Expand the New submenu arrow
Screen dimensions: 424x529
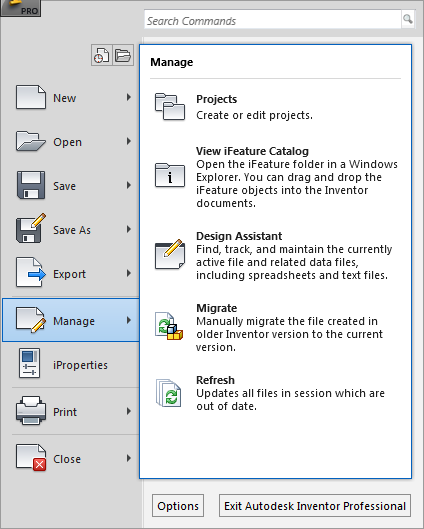[x=129, y=98]
